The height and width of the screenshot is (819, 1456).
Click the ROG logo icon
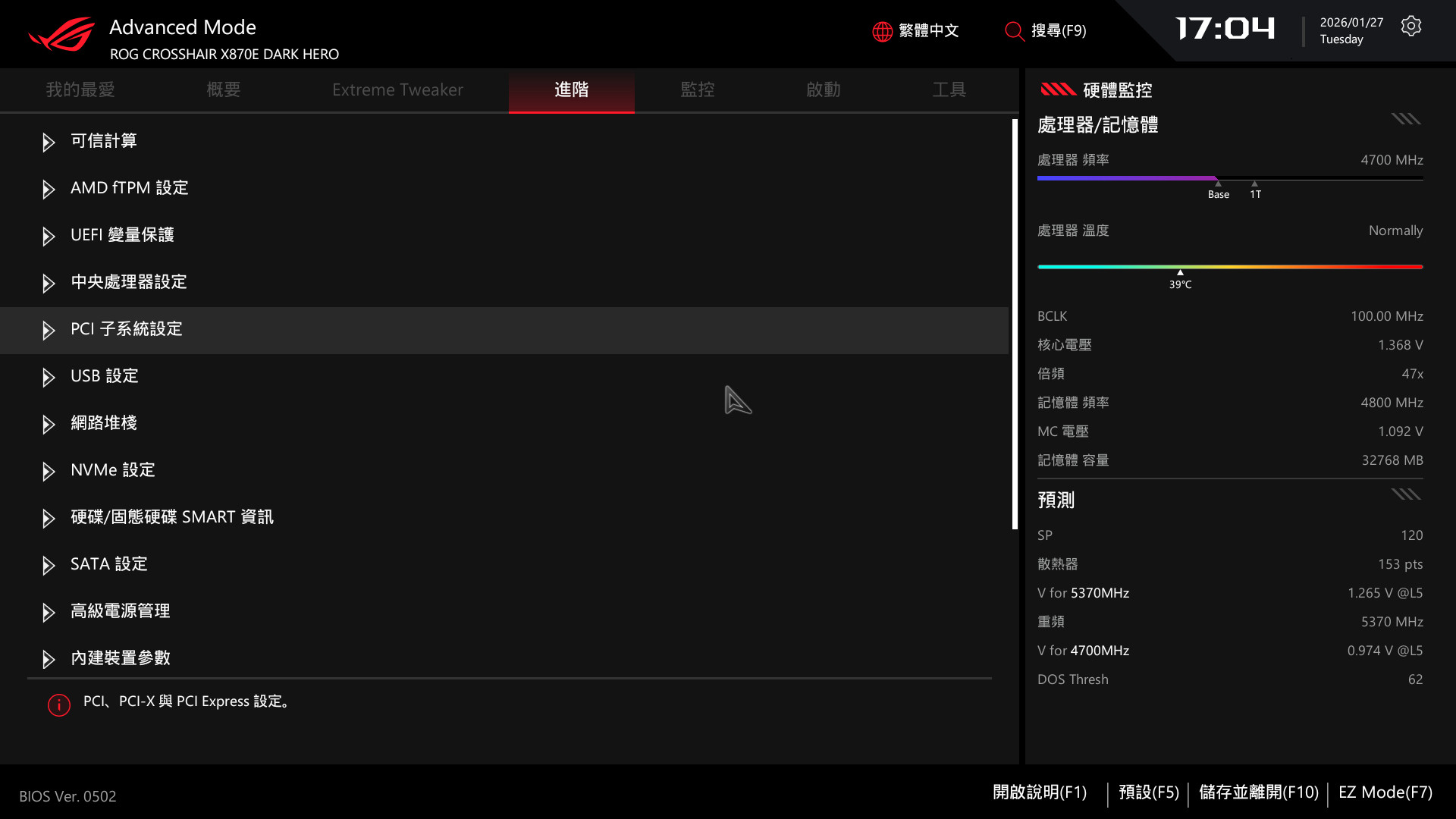[62, 34]
